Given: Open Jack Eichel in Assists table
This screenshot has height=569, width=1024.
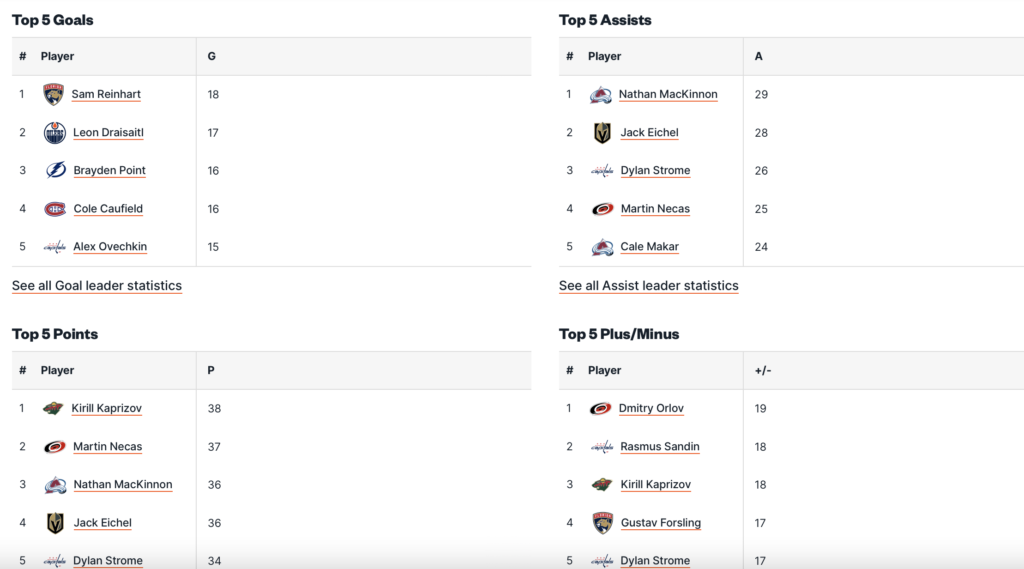Looking at the screenshot, I should [649, 133].
